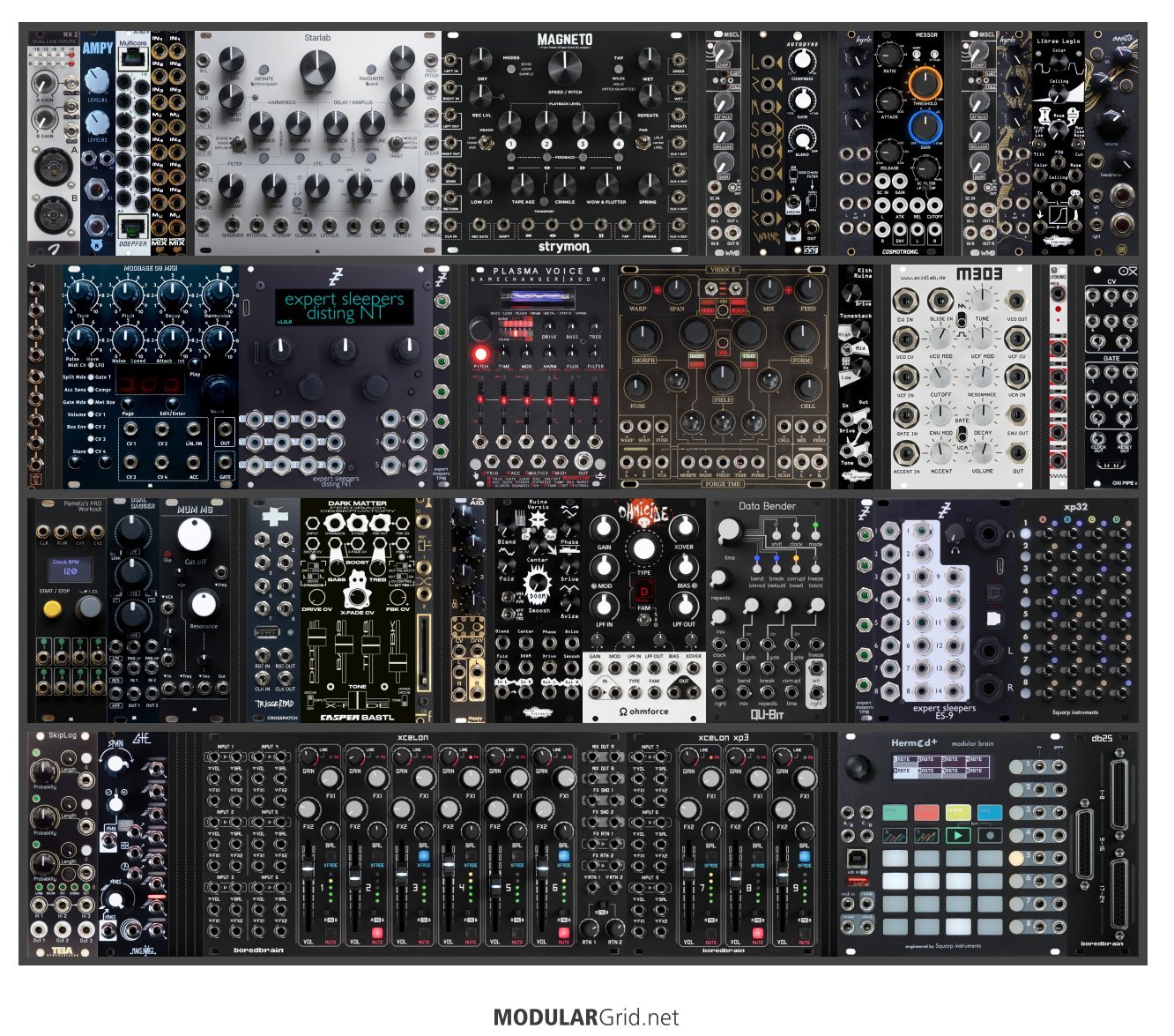Click the LEVEL#1 knob on AMPY
Viewport: 1174px width, 1036px height.
coord(98,81)
